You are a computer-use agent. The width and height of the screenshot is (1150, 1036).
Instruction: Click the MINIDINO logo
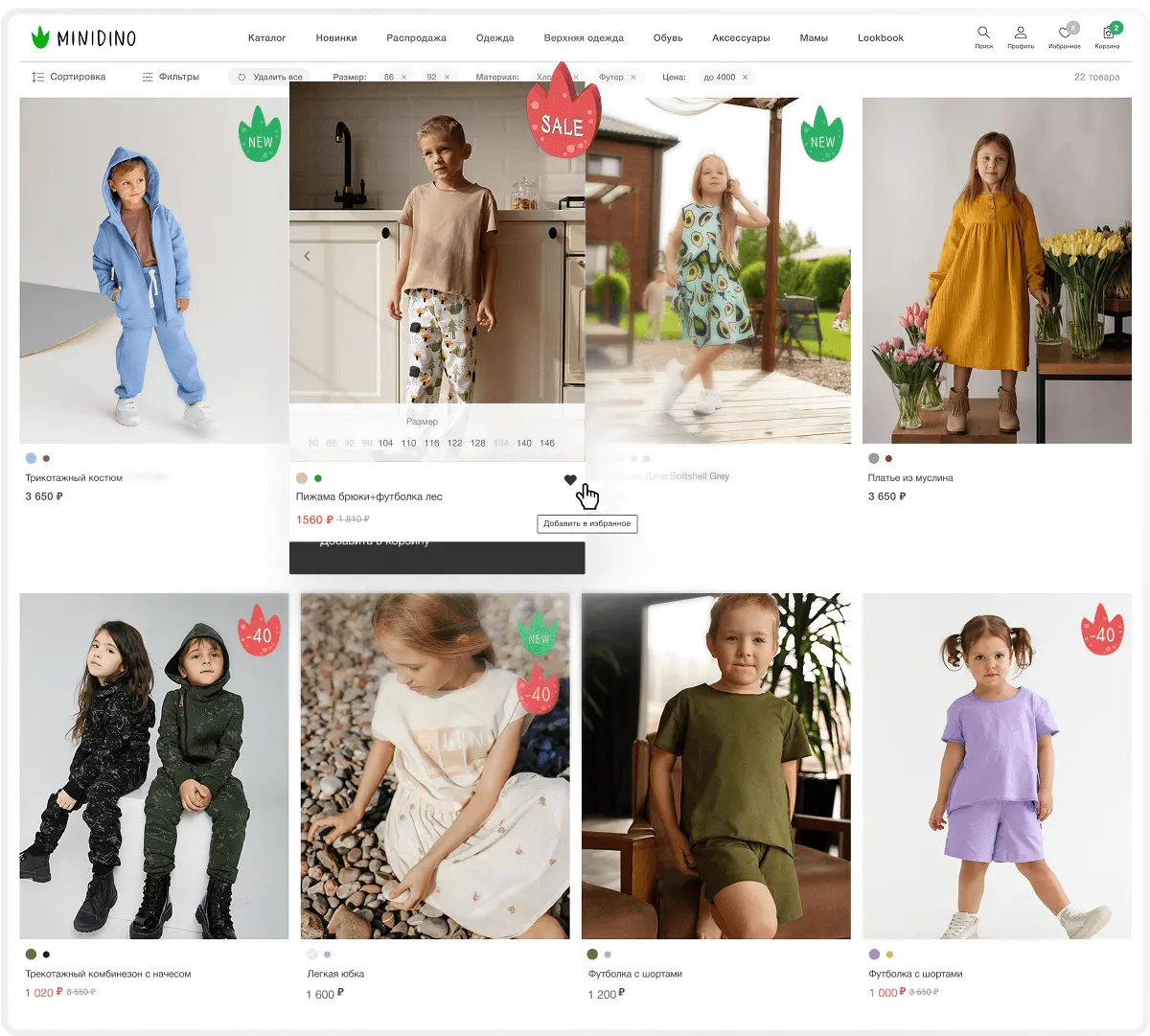(83, 38)
